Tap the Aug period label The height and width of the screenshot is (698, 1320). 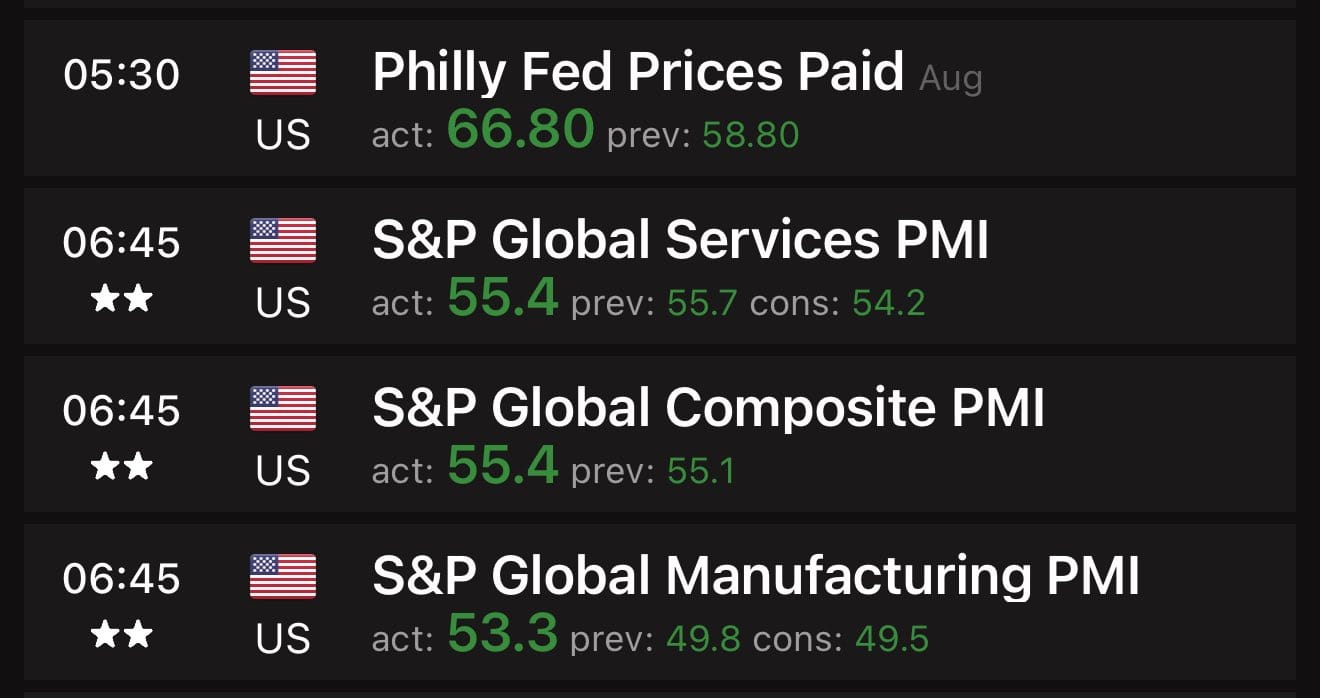[x=950, y=79]
